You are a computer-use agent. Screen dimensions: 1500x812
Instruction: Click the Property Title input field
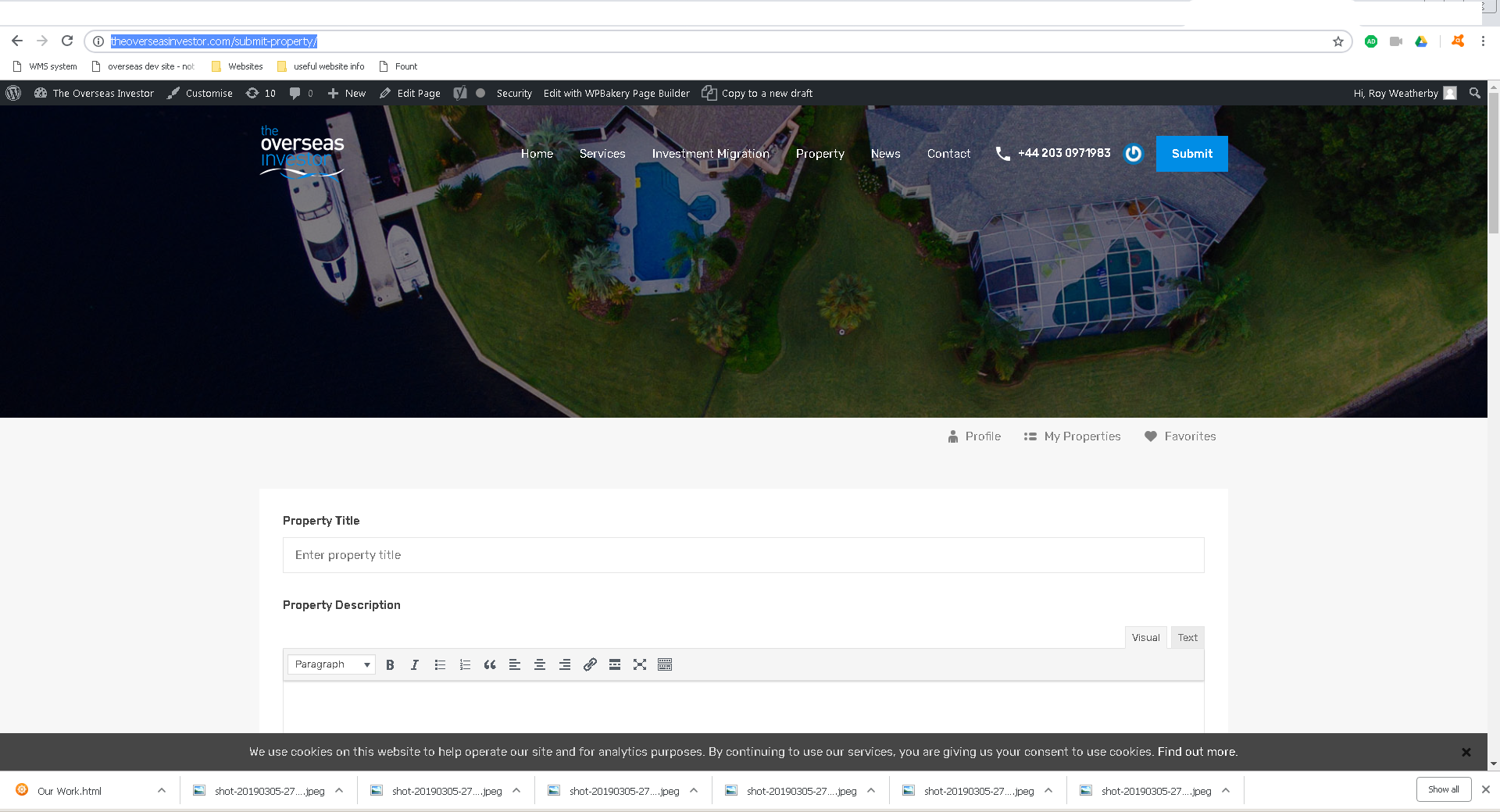point(743,555)
